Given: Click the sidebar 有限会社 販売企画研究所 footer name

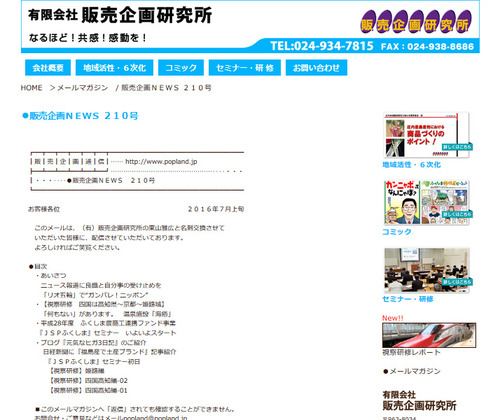Looking at the screenshot, I should tap(419, 401).
